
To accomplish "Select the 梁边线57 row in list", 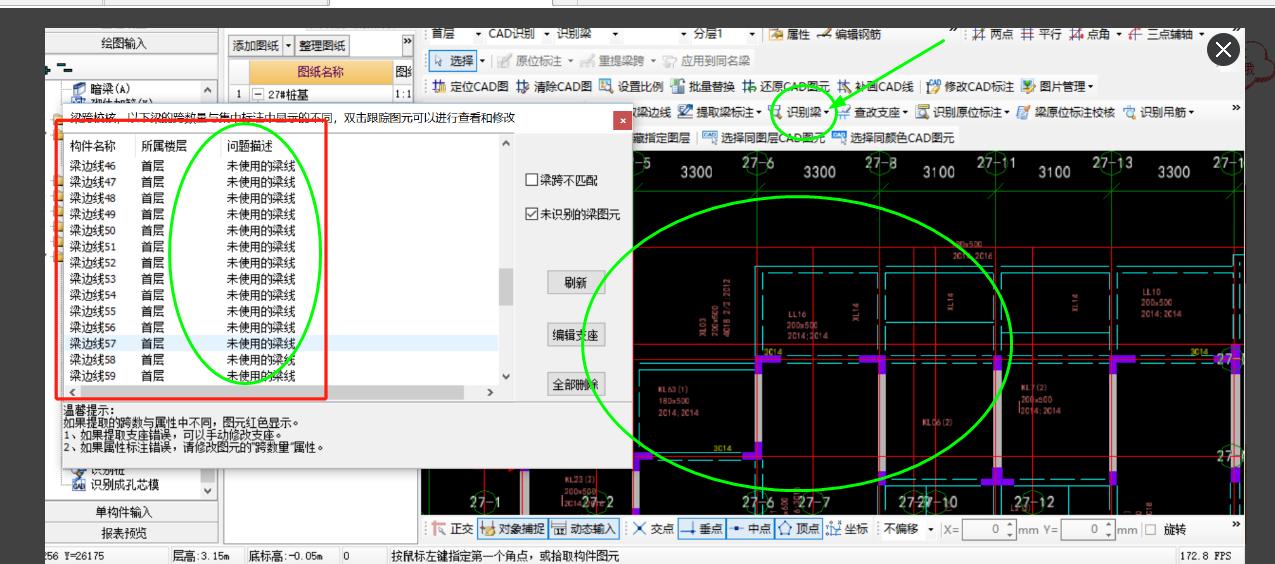I will tap(283, 343).
